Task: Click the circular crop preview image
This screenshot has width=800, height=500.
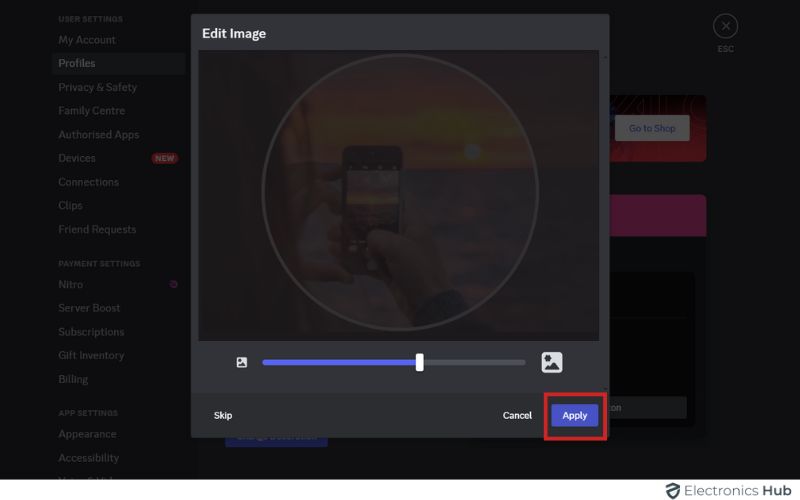Action: 399,192
